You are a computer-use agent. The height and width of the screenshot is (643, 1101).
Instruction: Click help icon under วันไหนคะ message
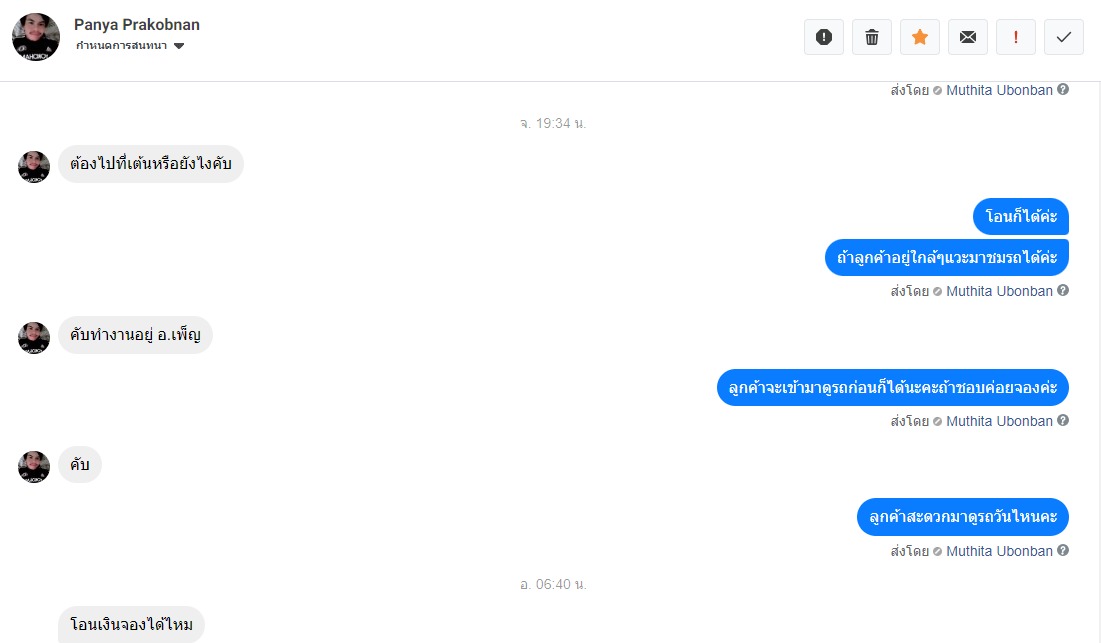click(1063, 550)
